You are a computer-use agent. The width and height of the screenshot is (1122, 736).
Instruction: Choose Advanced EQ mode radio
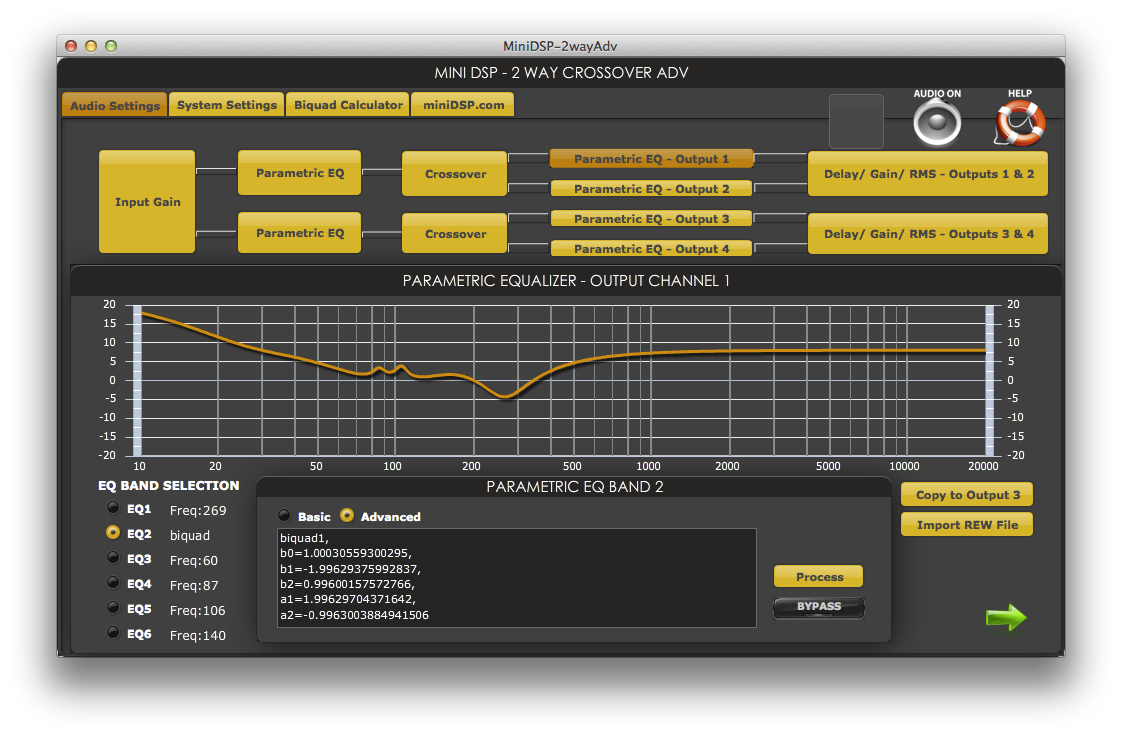tap(347, 516)
